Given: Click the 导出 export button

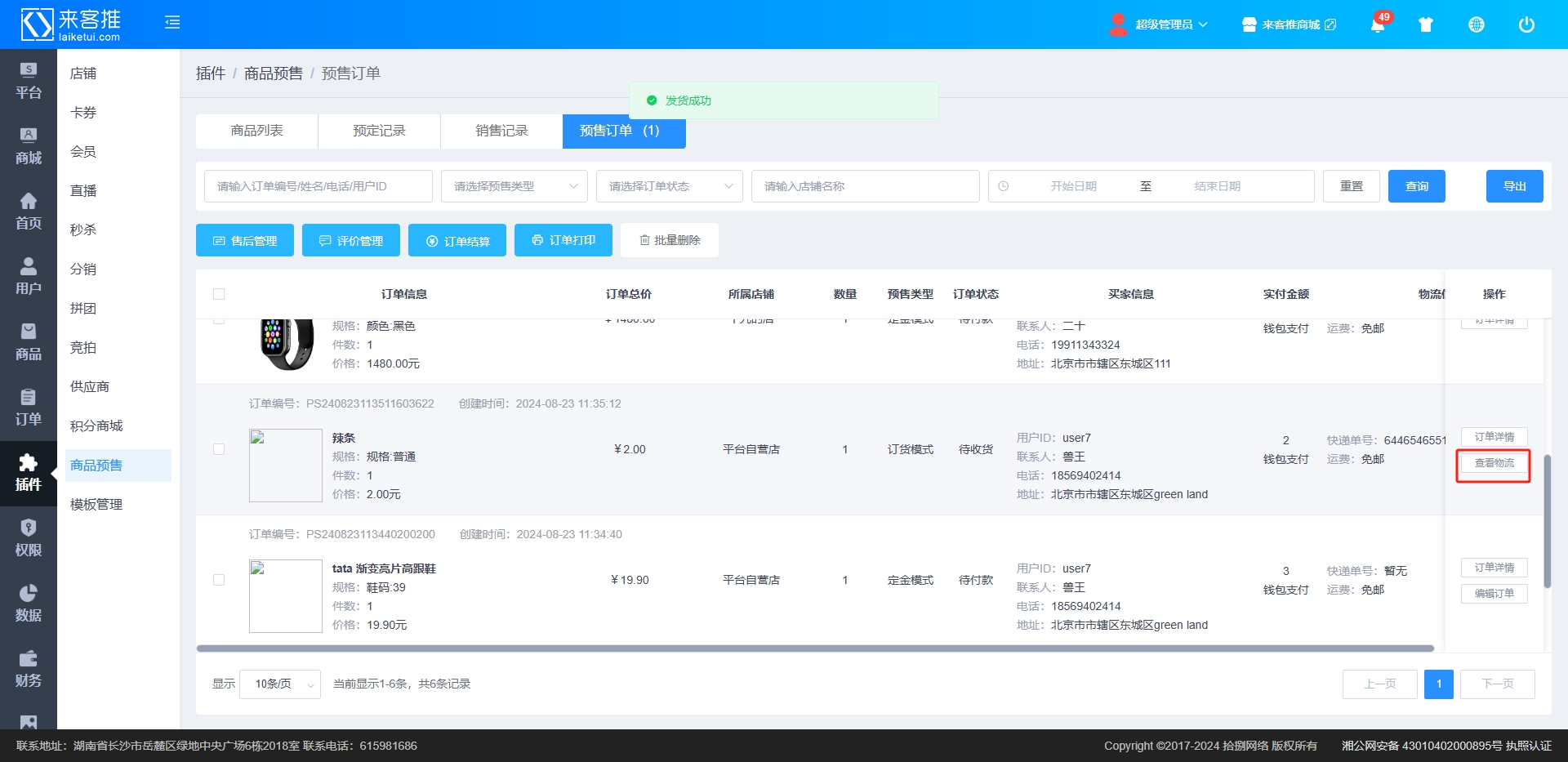Looking at the screenshot, I should [x=1514, y=186].
